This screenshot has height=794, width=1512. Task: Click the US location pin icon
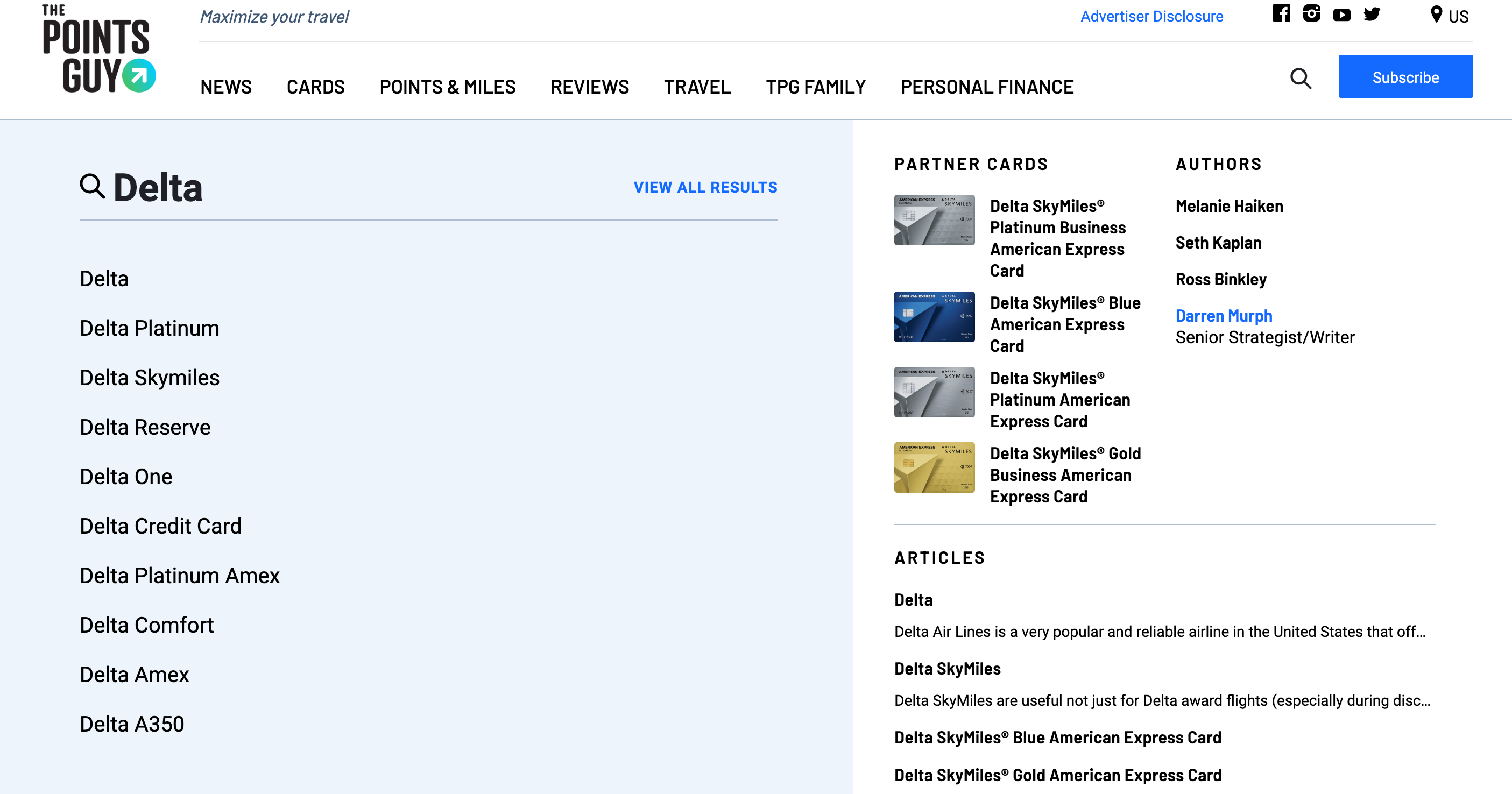[1436, 15]
